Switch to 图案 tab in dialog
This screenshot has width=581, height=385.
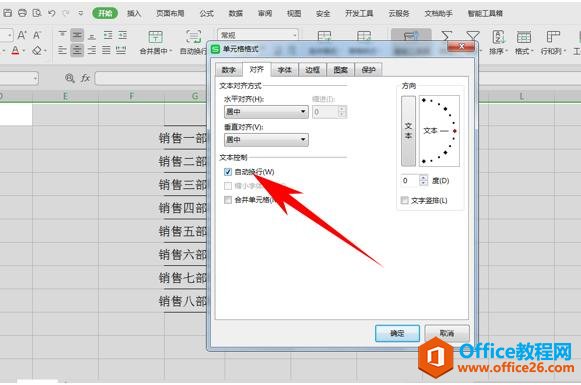[x=341, y=70]
